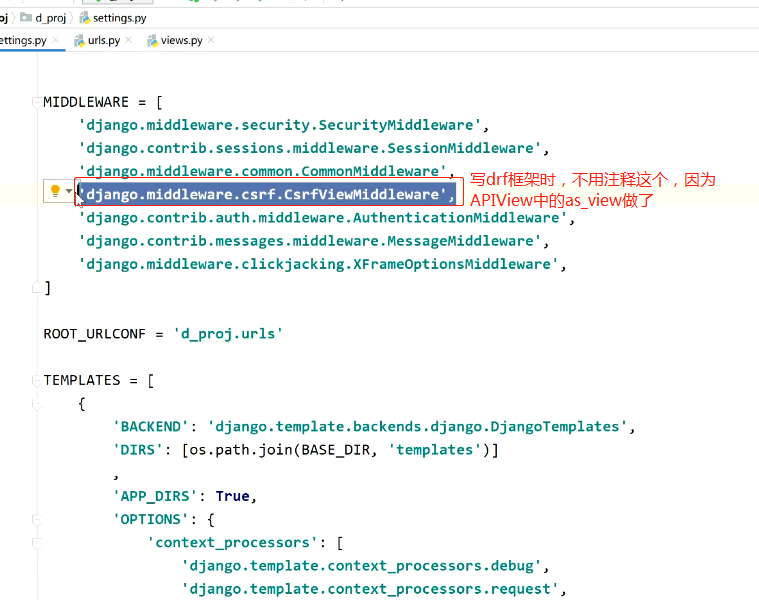The height and width of the screenshot is (604, 759).
Task: Click the SessionMiddleware string line
Action: point(314,149)
